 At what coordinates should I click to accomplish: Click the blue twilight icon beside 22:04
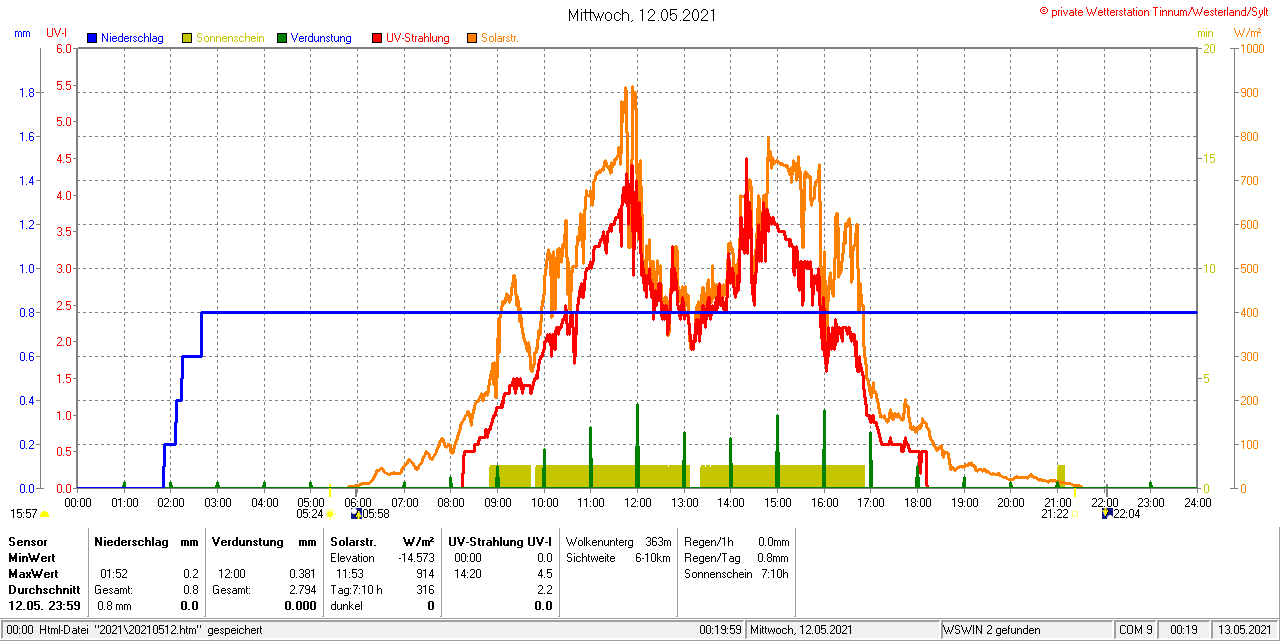1107,514
